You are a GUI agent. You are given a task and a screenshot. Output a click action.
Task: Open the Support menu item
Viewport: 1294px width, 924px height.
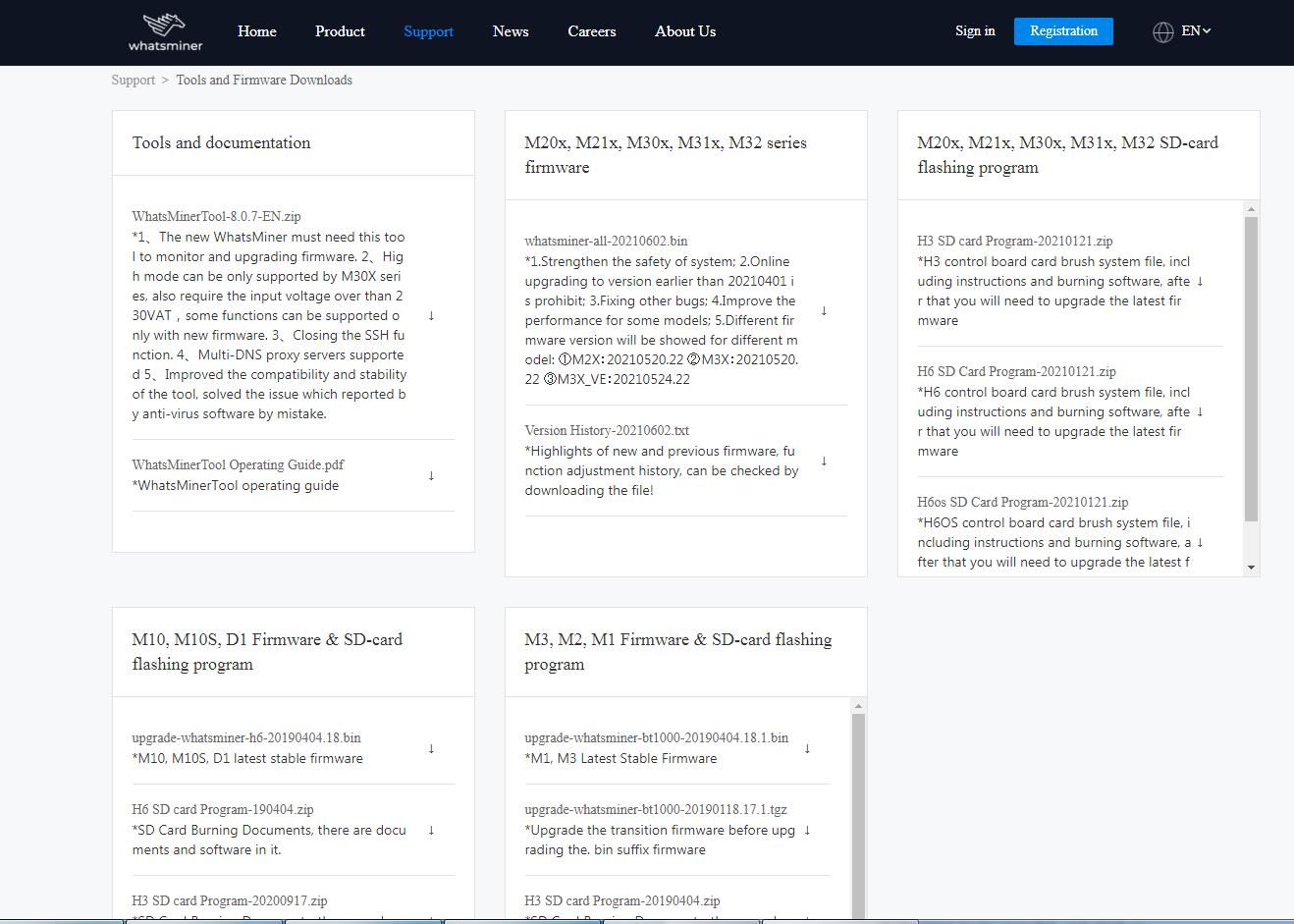click(x=428, y=31)
